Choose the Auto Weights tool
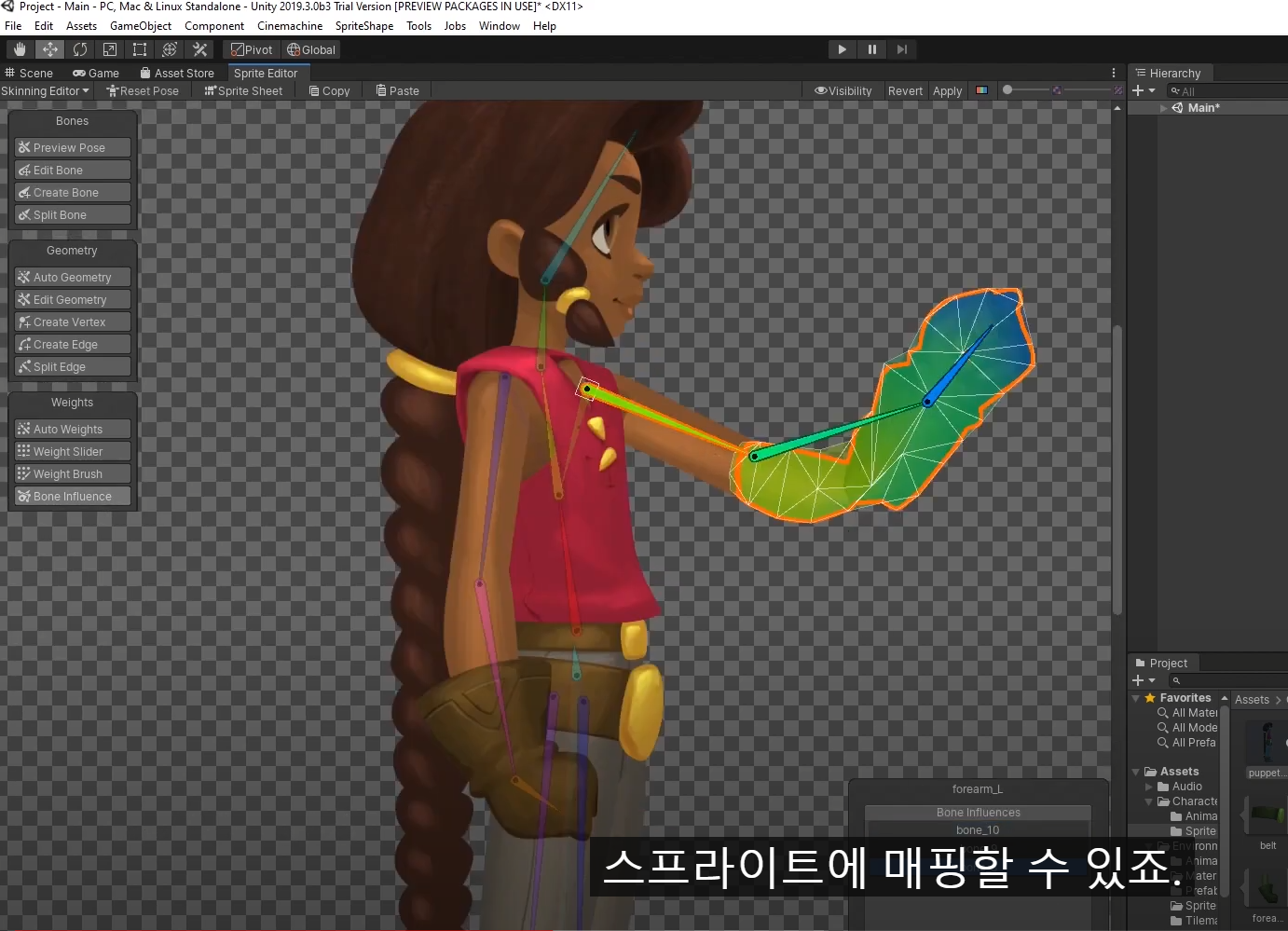The width and height of the screenshot is (1288, 931). [x=73, y=429]
